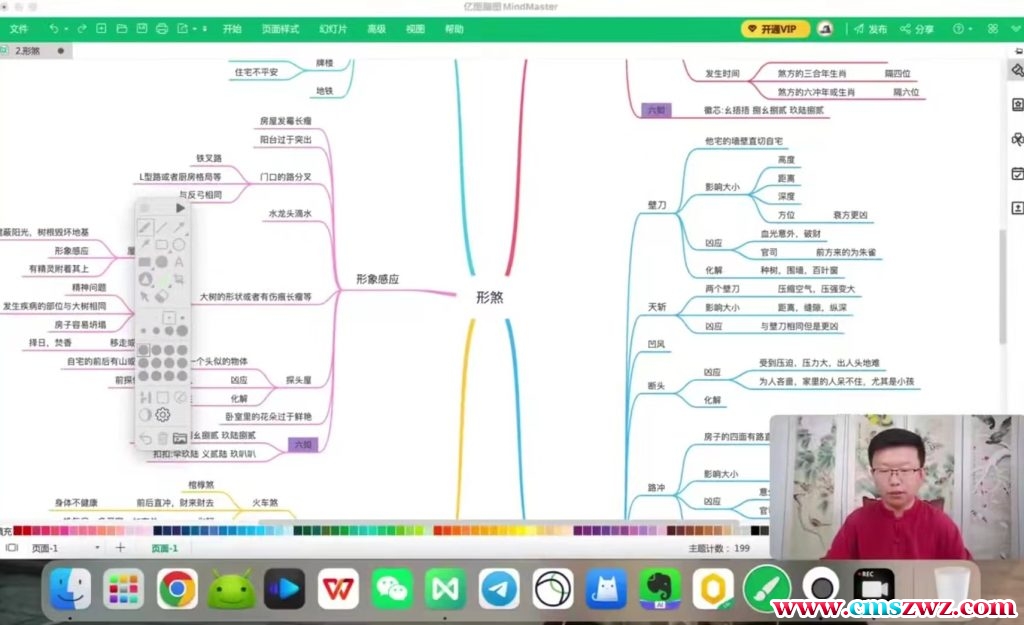This screenshot has width=1024, height=625.
Task: Toggle the annotation palette play arrow
Action: (180, 208)
